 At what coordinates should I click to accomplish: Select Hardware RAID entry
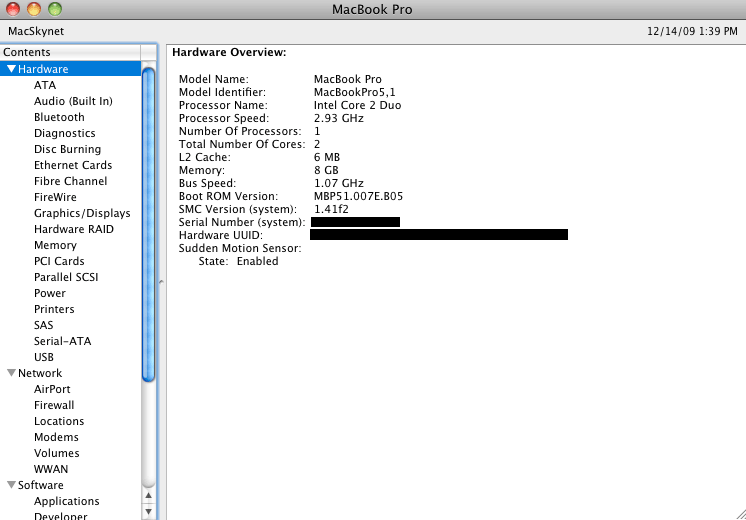(74, 229)
